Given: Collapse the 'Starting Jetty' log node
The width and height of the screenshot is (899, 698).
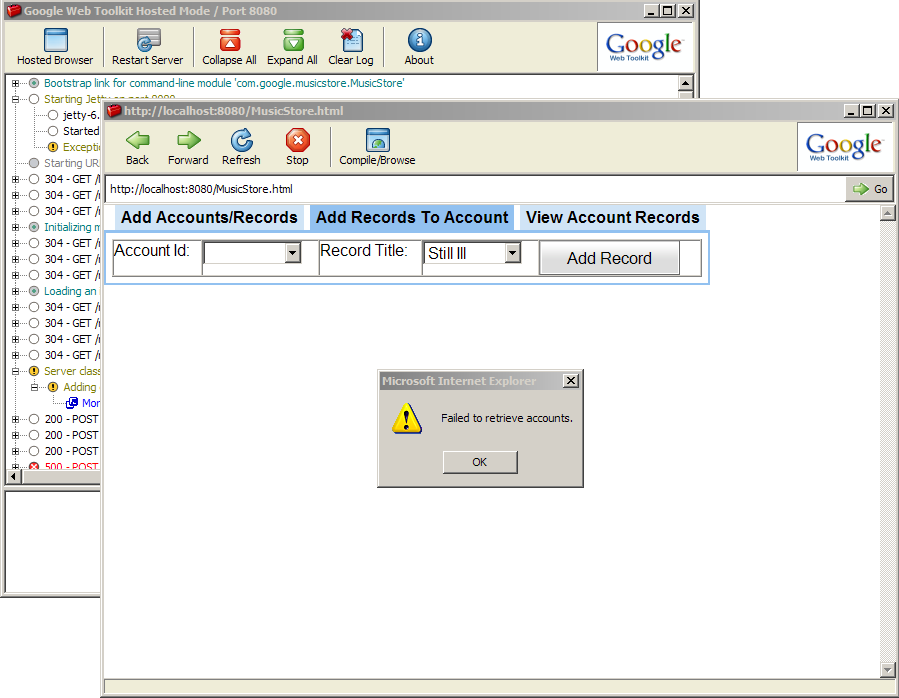Looking at the screenshot, I should [x=15, y=99].
